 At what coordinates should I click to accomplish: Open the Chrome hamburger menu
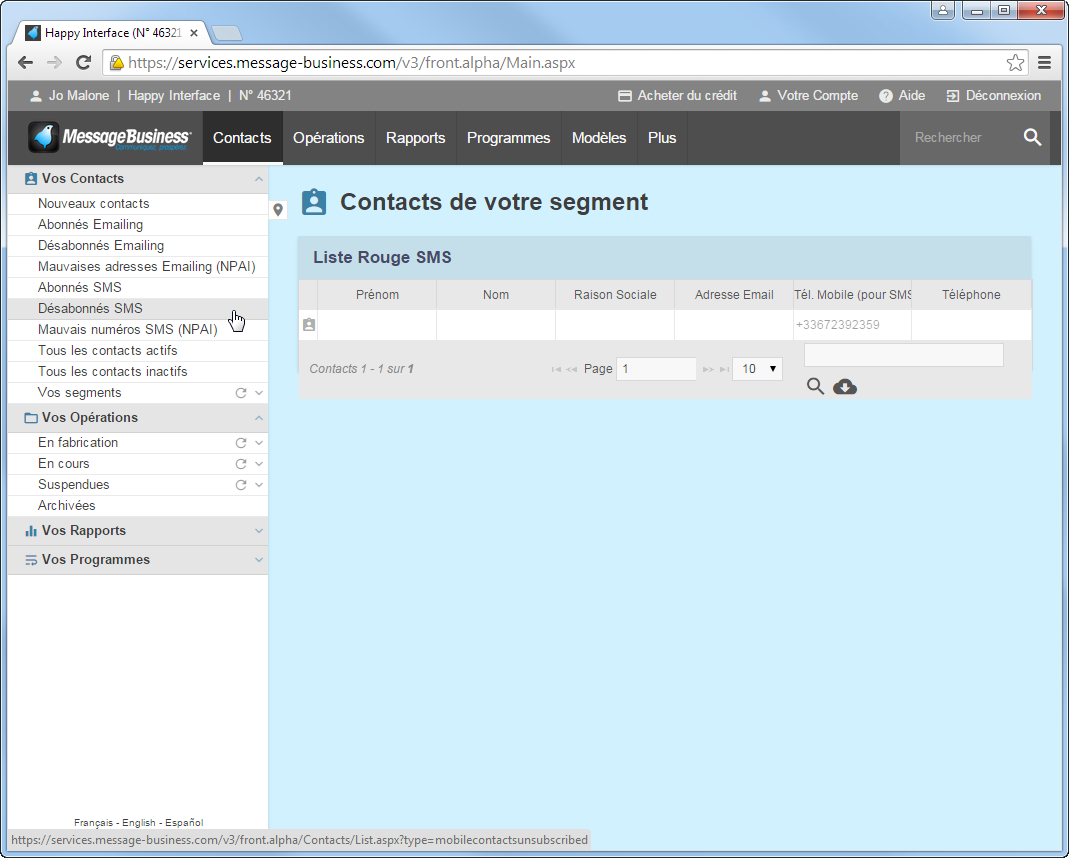(1044, 63)
